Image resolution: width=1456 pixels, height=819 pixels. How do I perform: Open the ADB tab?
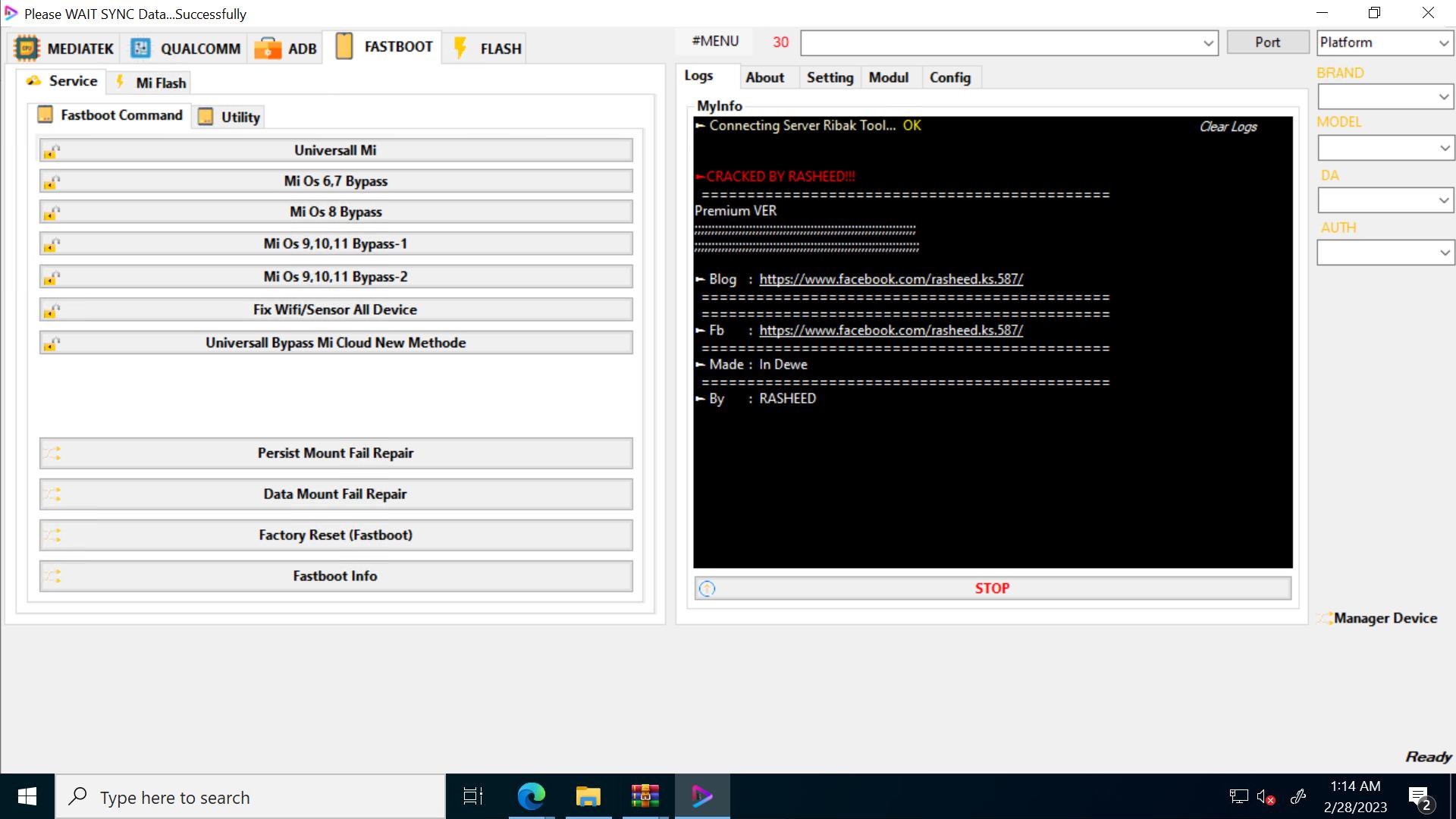(285, 49)
